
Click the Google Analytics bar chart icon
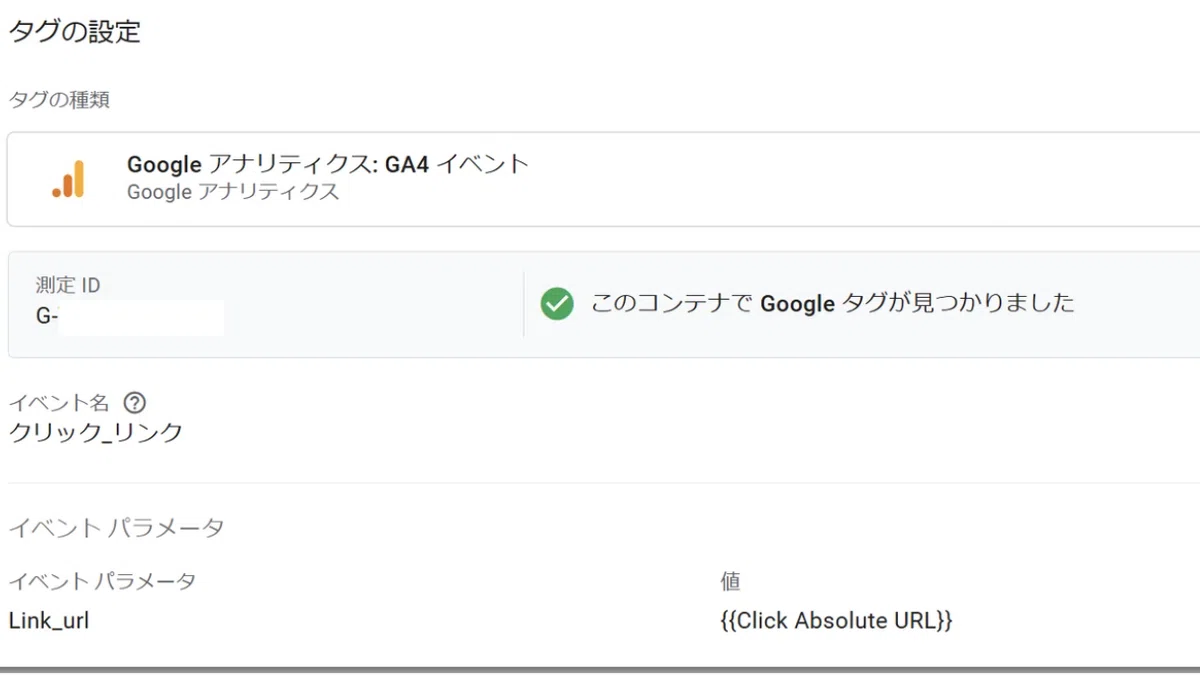tap(68, 179)
